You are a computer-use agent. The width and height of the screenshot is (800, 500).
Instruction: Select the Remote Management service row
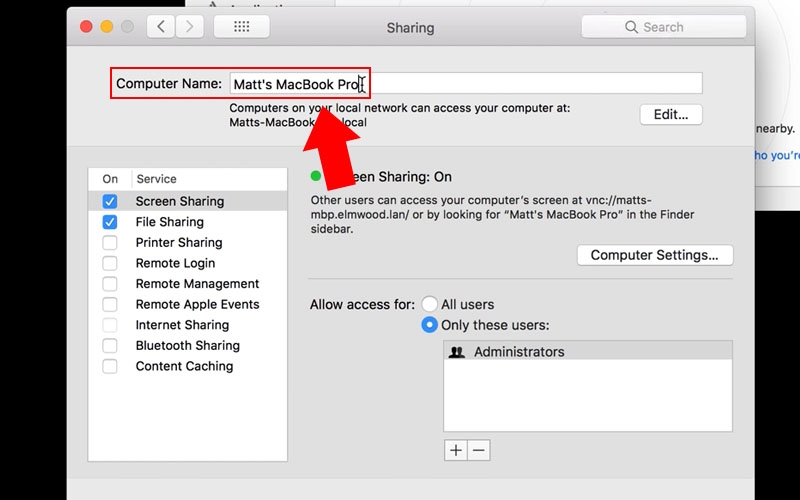pyautogui.click(x=188, y=284)
